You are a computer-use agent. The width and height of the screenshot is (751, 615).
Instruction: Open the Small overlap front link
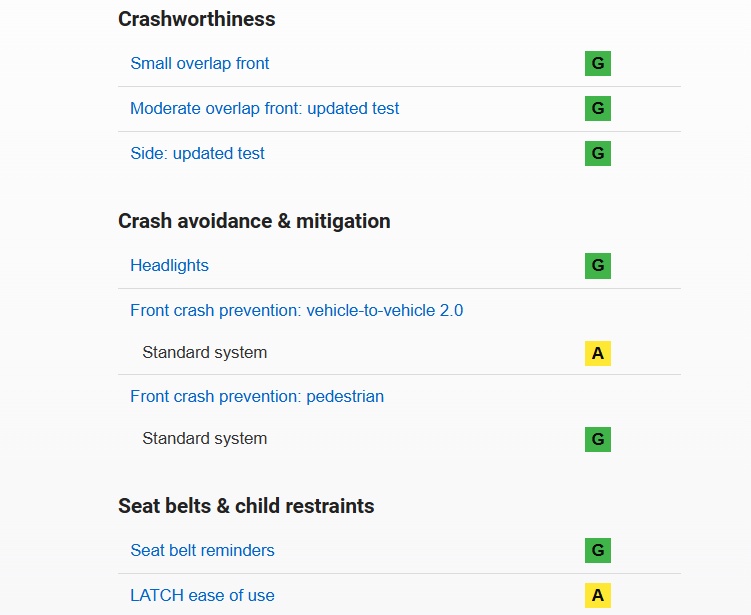click(200, 63)
